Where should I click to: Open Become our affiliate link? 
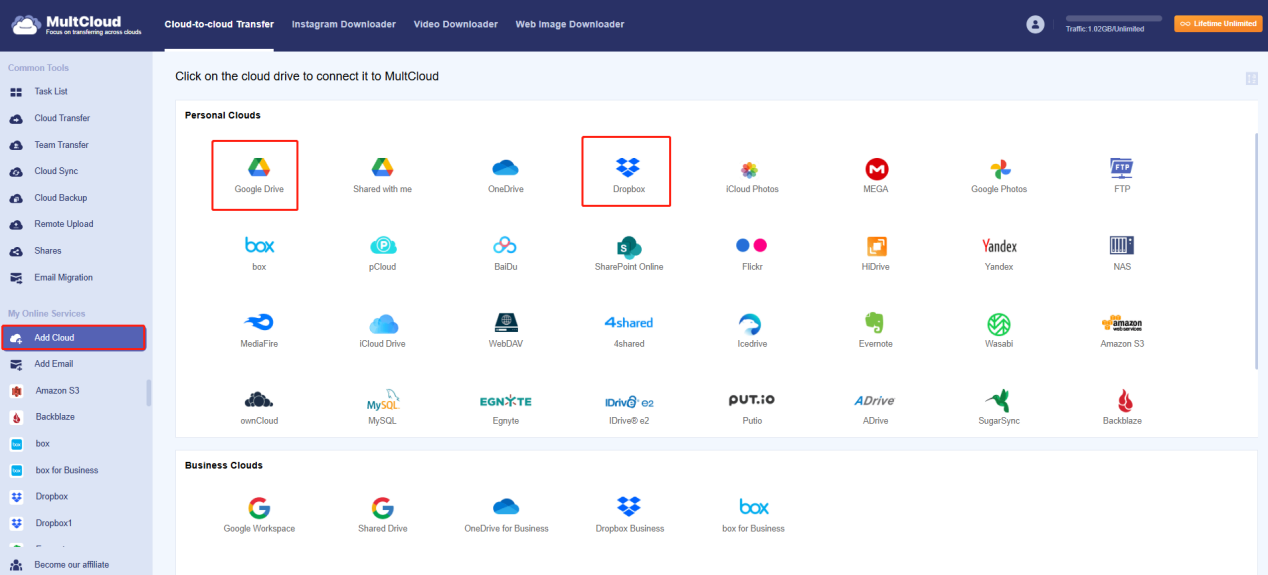tap(71, 565)
